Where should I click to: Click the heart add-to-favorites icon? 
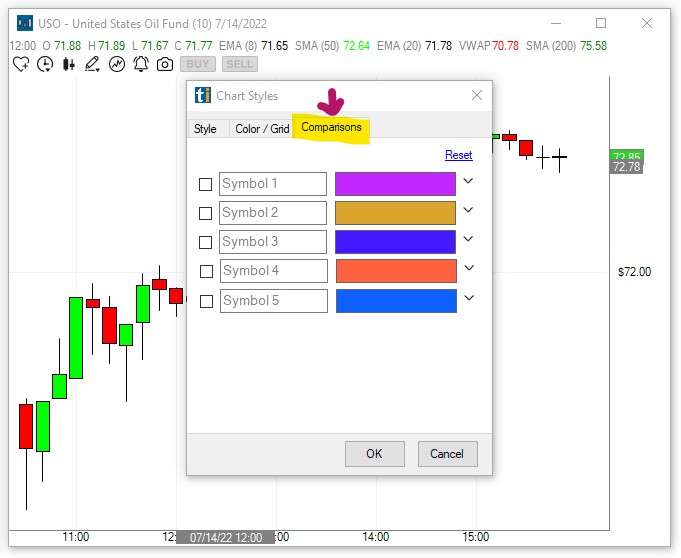[x=21, y=64]
